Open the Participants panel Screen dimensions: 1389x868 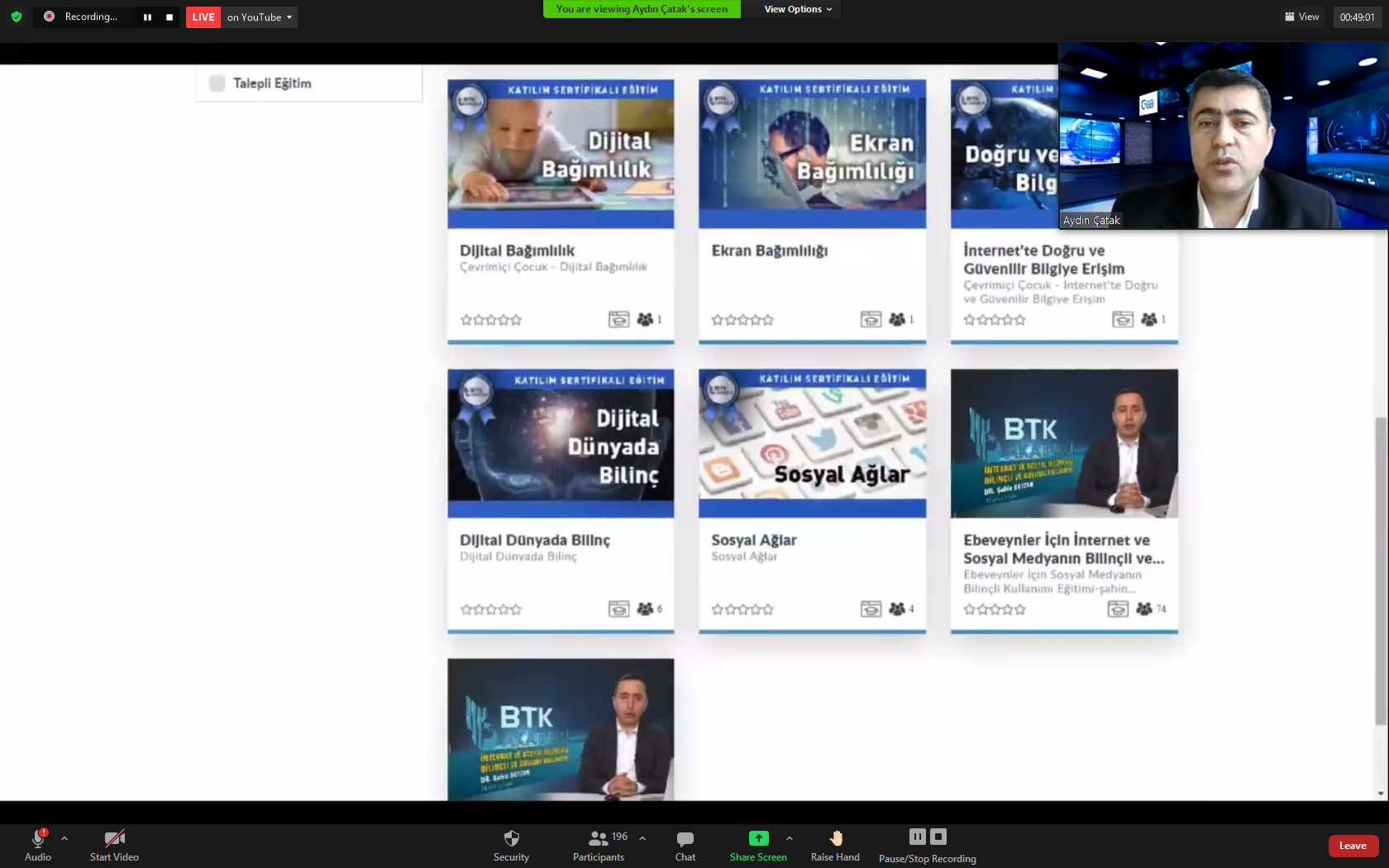[x=599, y=845]
